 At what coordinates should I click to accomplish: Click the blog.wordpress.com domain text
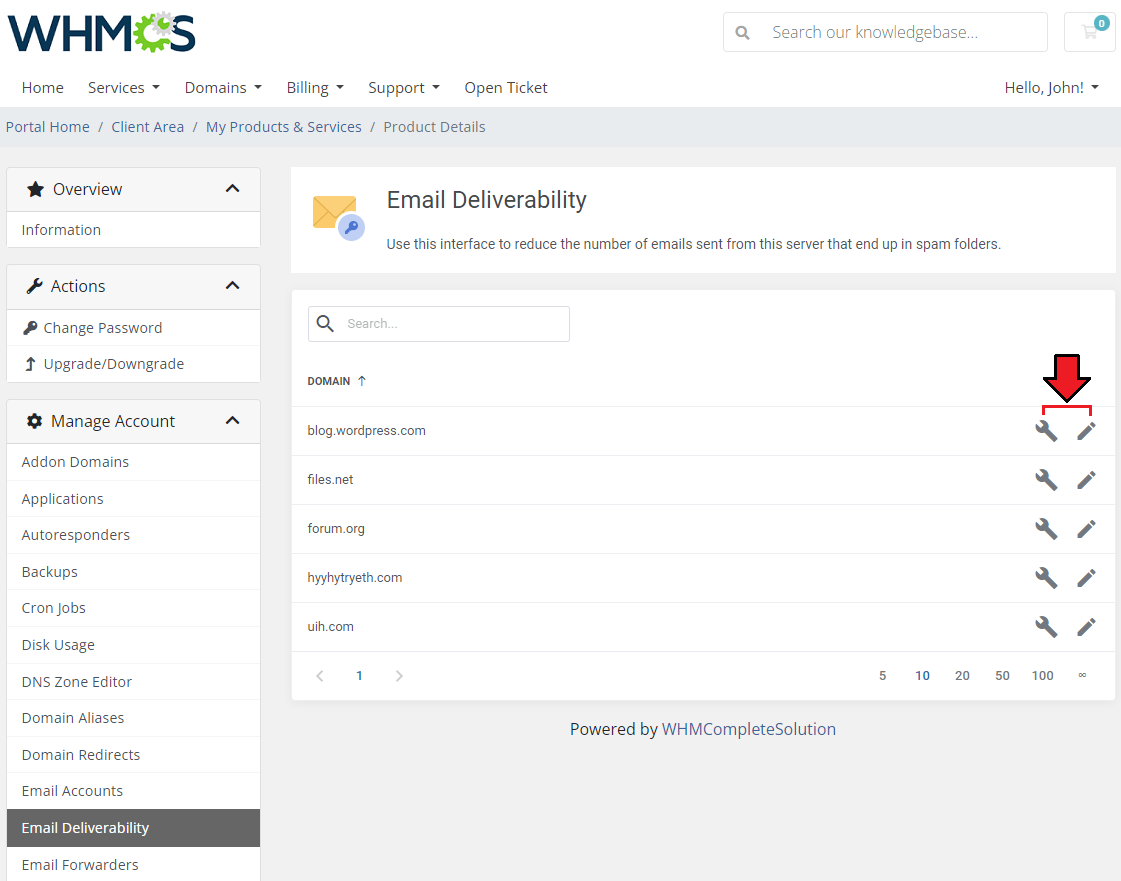(x=366, y=430)
